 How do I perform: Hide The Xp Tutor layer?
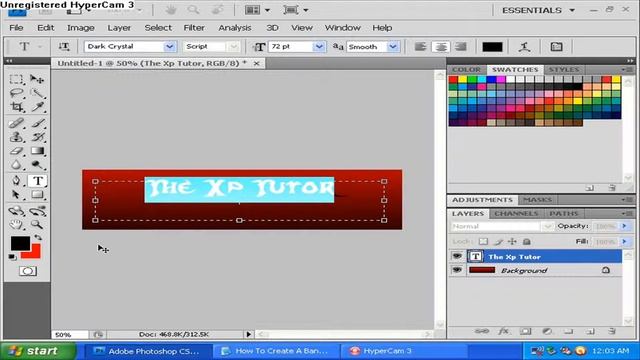[x=457, y=256]
